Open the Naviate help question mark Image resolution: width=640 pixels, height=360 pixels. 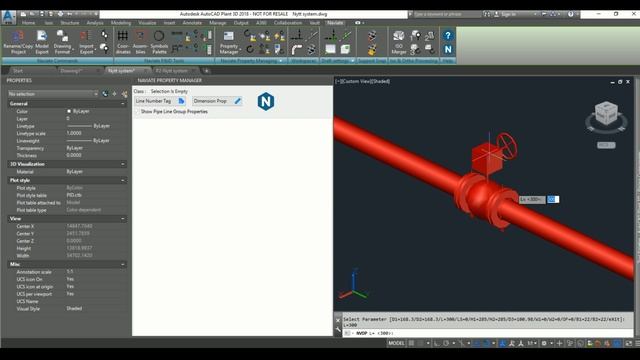448,36
